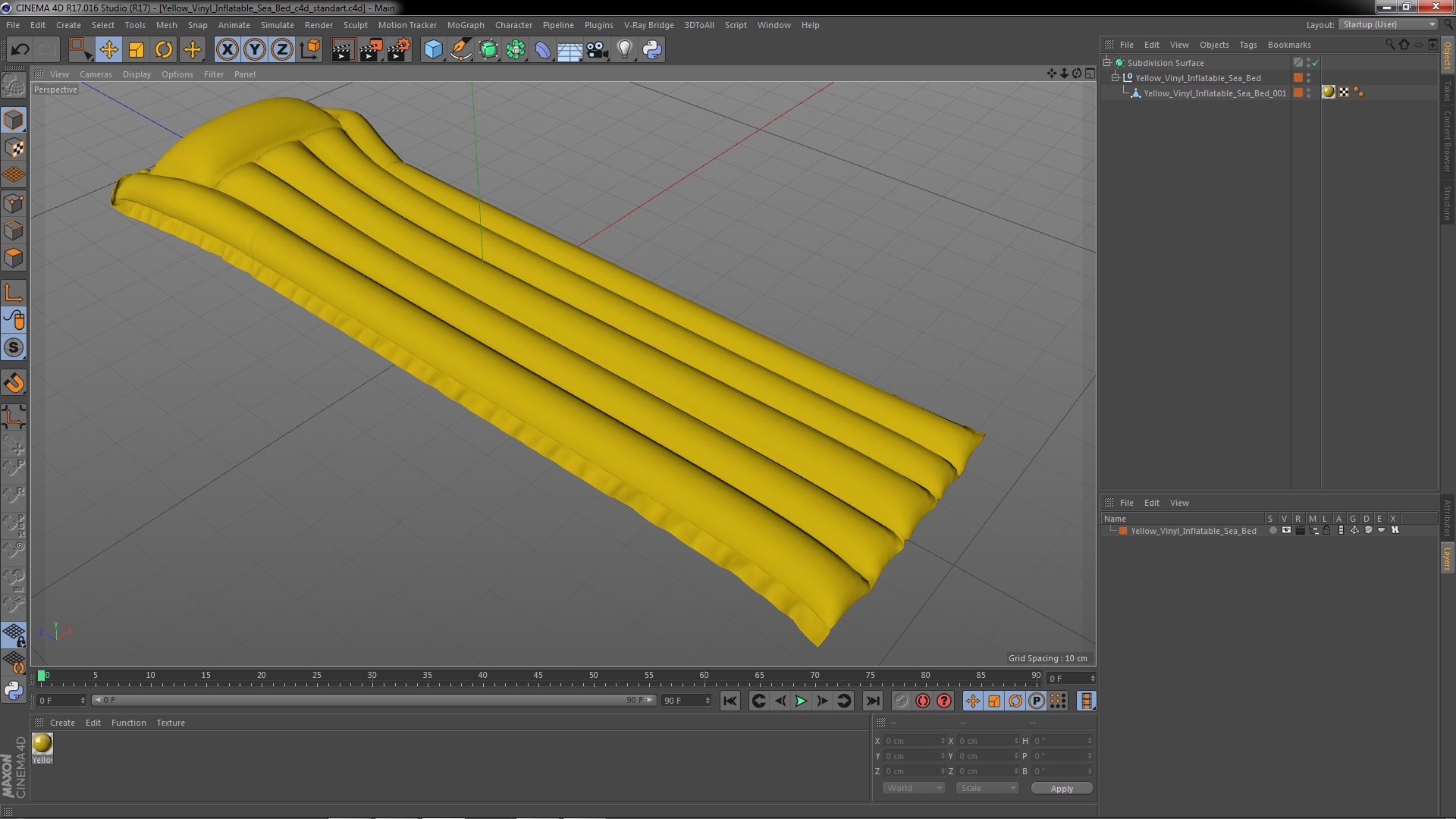The image size is (1456, 819).
Task: Open World coordinate dropdown
Action: [x=914, y=789]
